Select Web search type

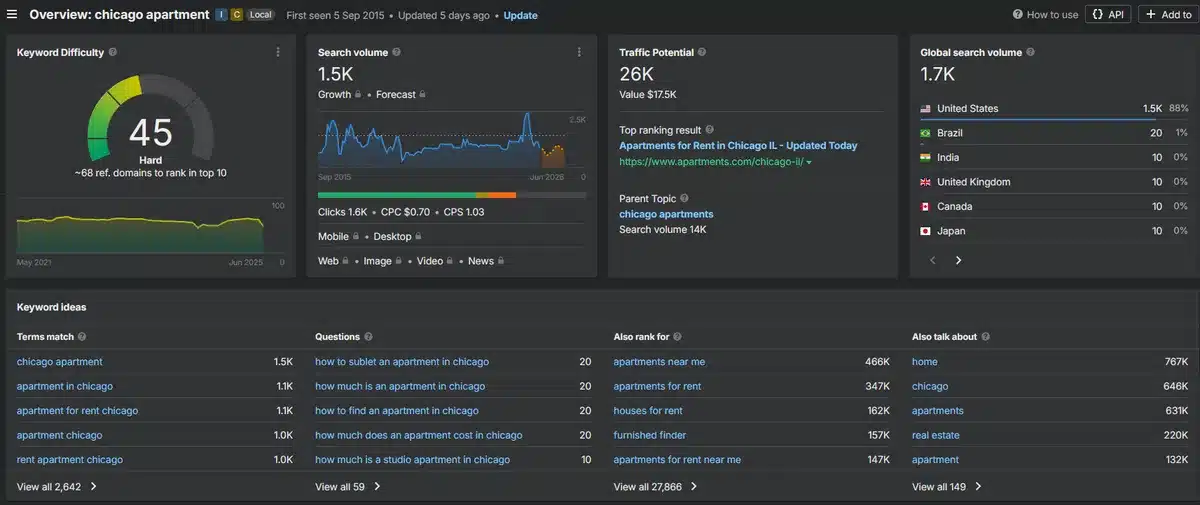328,261
